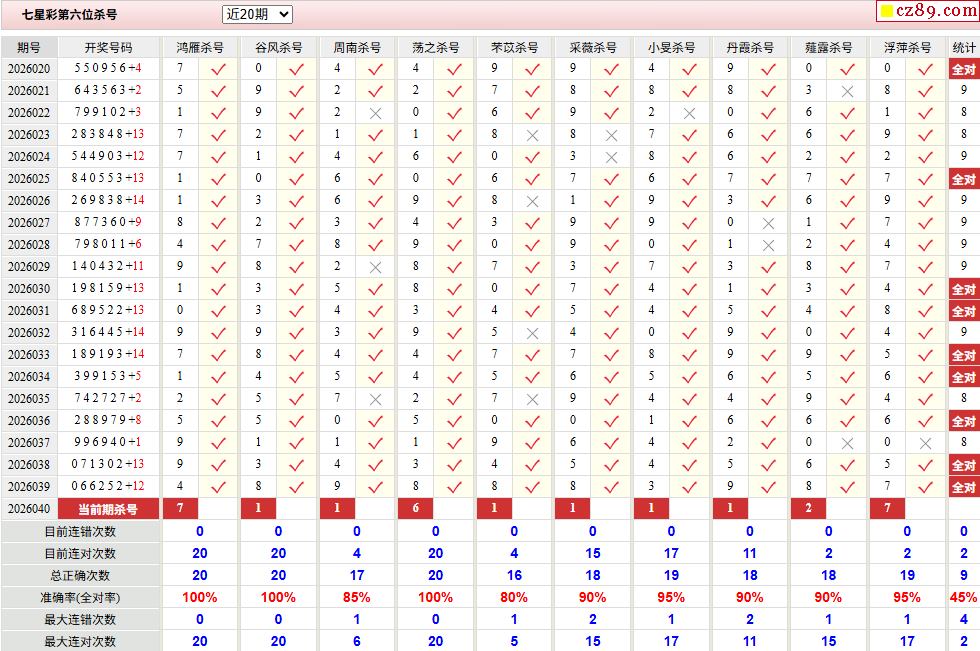This screenshot has height=651, width=980.
Task: Click the 全对 badge in row 2026039
Action: [963, 487]
